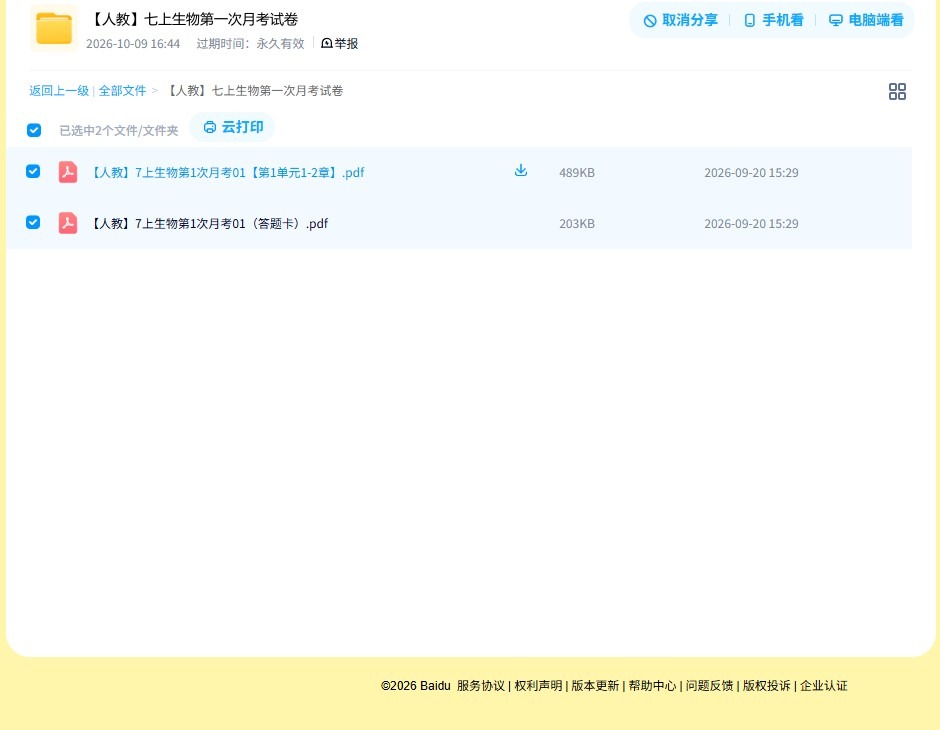Screen dimensions: 940x730
Task: Click the yellow shared folder icon
Action: [x=54, y=28]
